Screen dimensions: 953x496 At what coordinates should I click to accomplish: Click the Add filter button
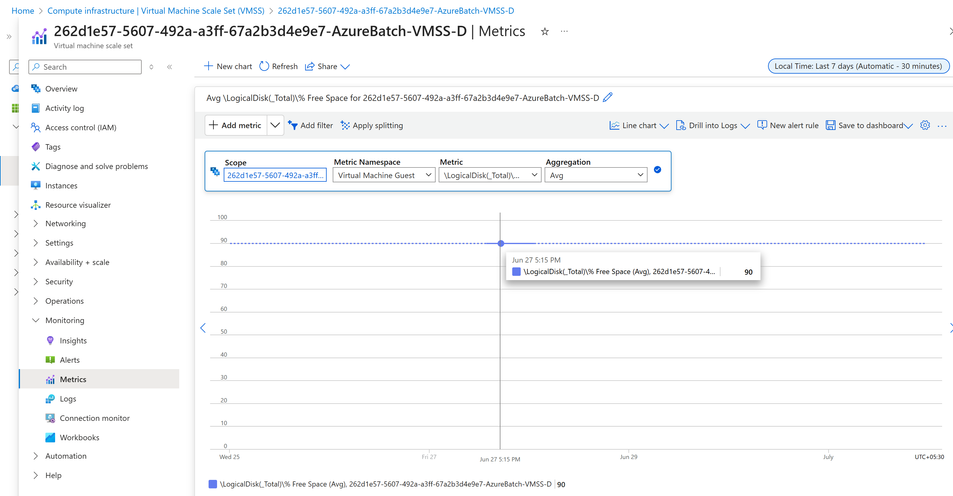(x=310, y=126)
